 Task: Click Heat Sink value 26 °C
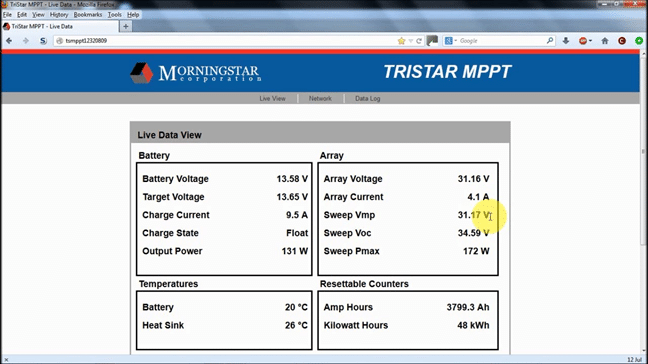click(x=296, y=326)
